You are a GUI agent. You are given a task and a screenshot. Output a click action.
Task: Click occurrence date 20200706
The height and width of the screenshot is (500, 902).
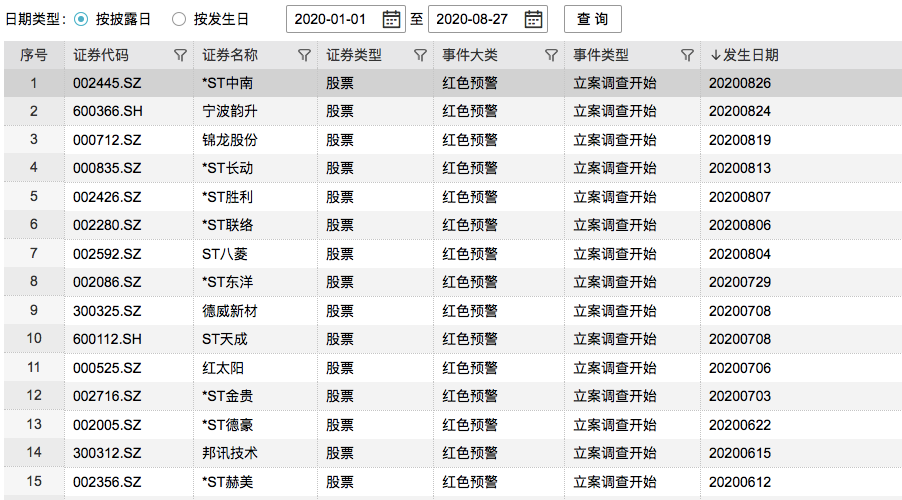pos(740,368)
